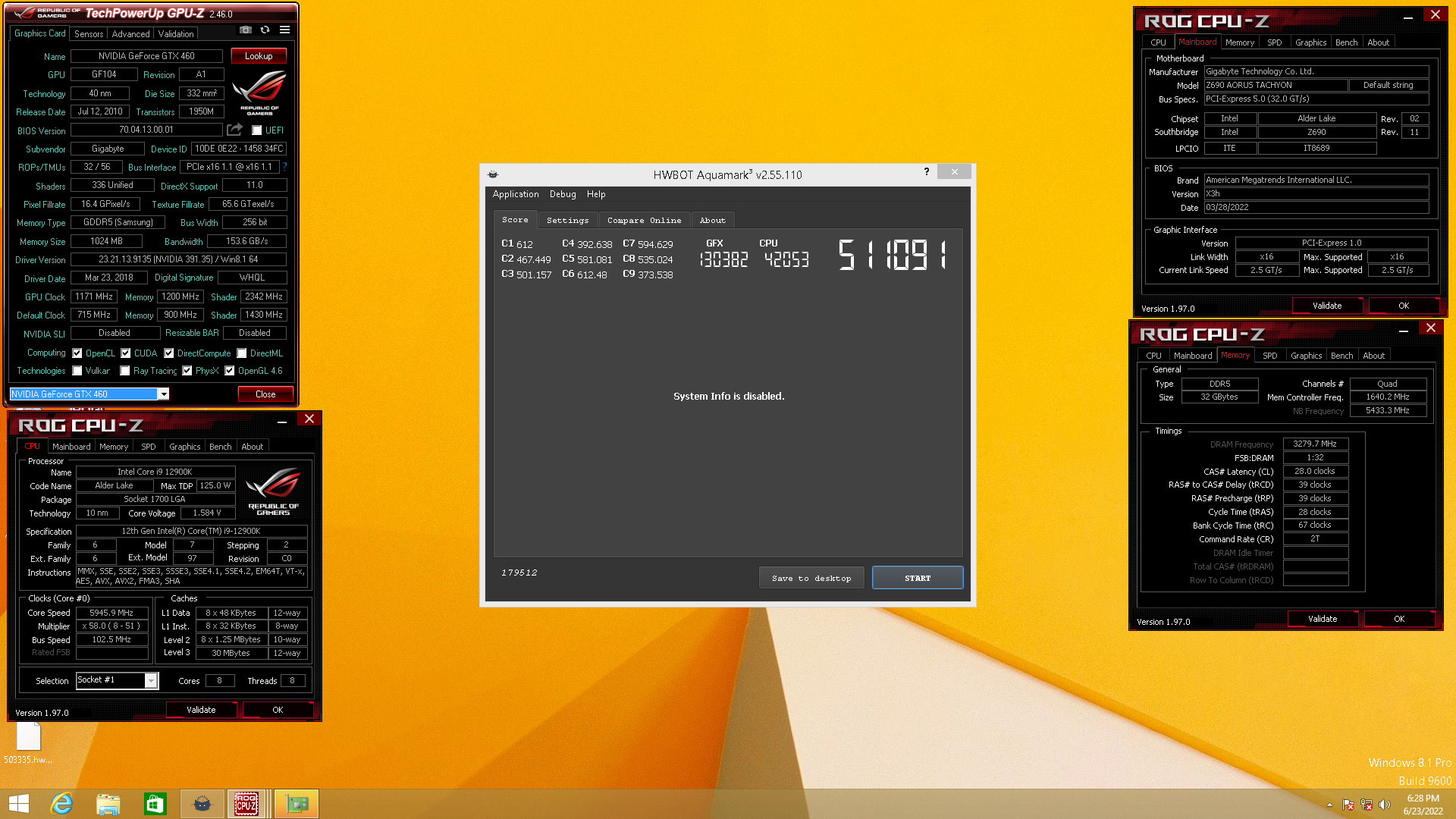The image size is (1456, 819).
Task: Click Driver Version field in GPU-Z
Action: 178,259
